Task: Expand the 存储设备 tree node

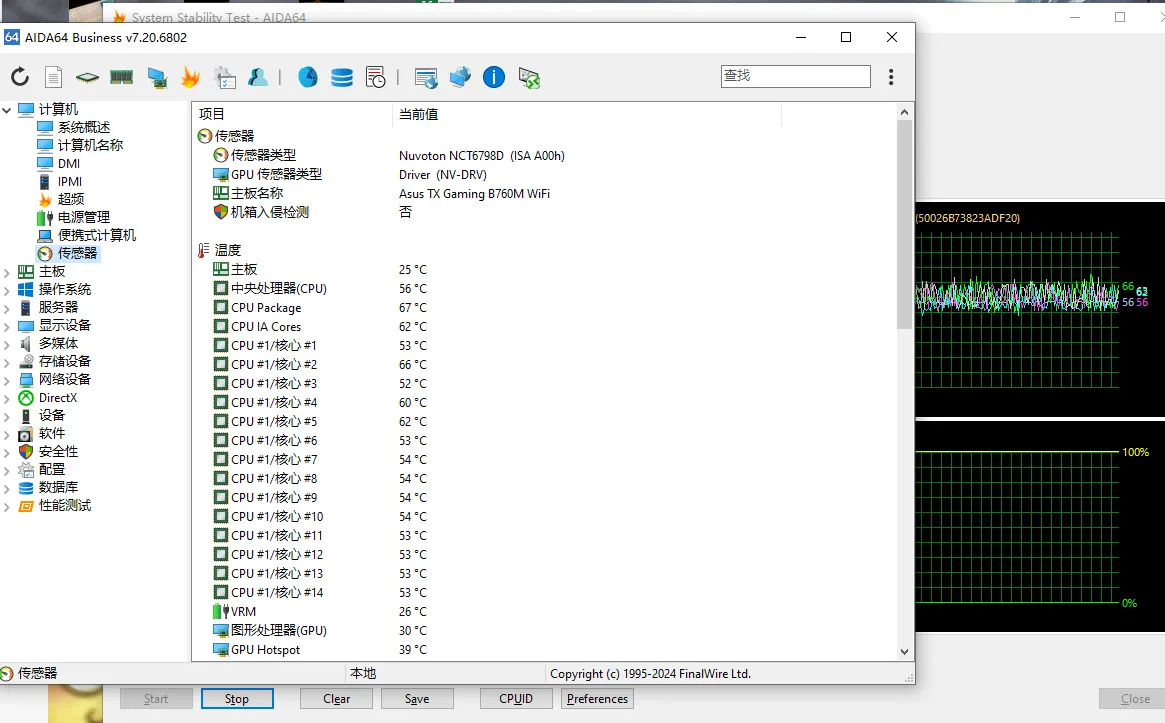Action: (7, 362)
